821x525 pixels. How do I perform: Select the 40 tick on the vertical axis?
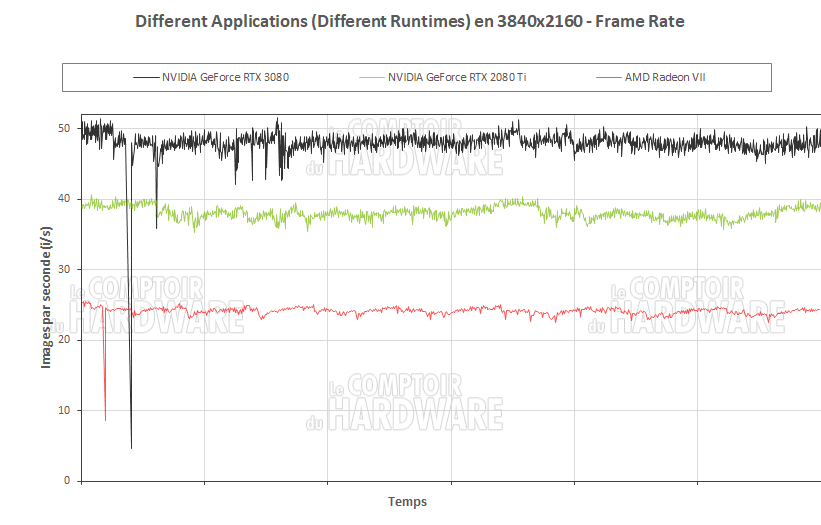pos(63,199)
